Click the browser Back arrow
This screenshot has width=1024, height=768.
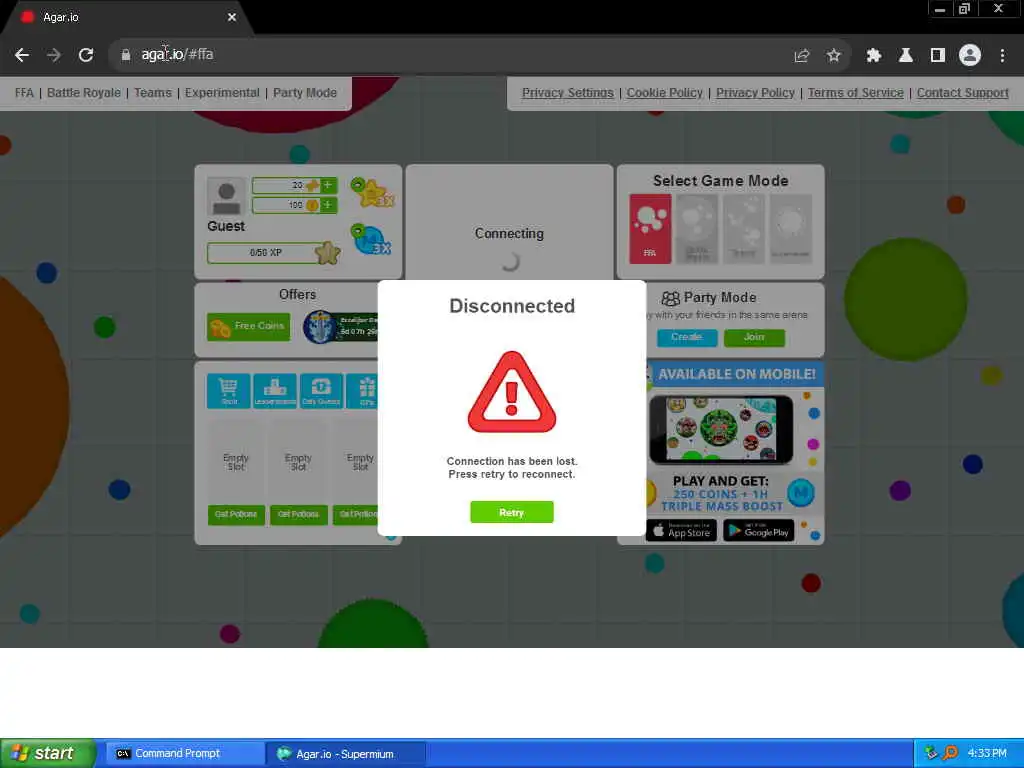point(22,55)
